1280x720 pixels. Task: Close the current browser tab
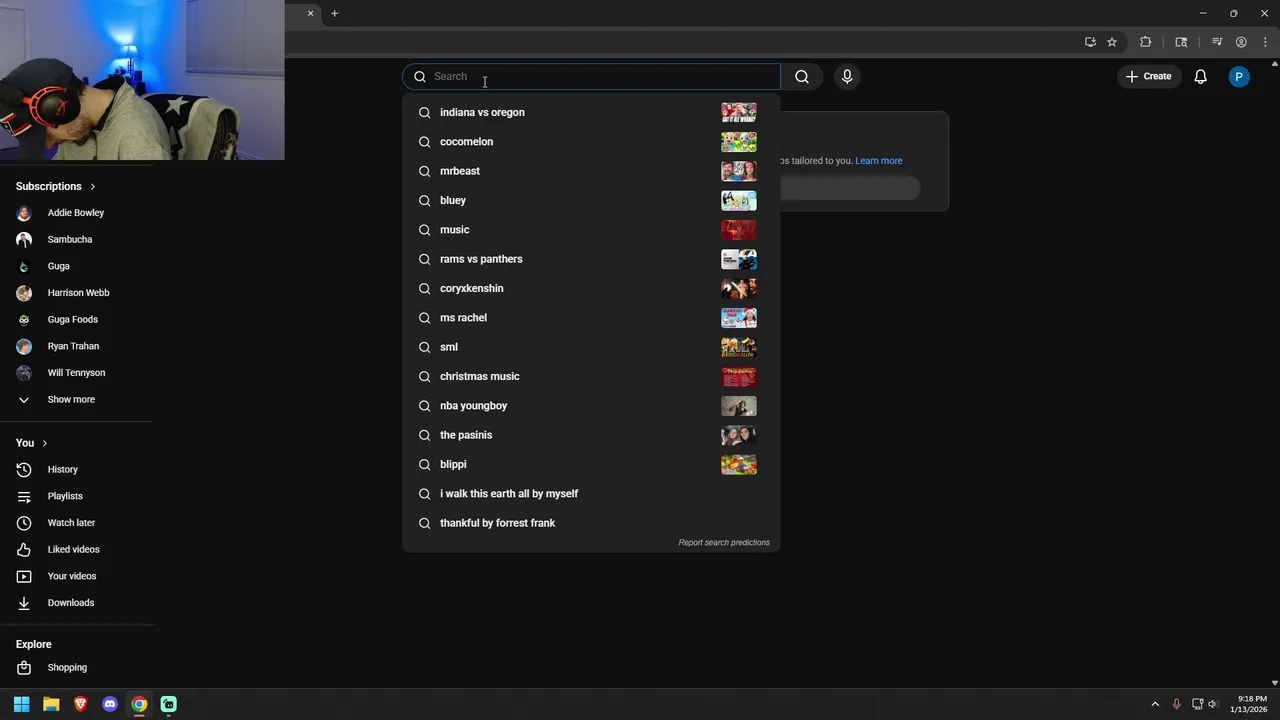[x=310, y=13]
